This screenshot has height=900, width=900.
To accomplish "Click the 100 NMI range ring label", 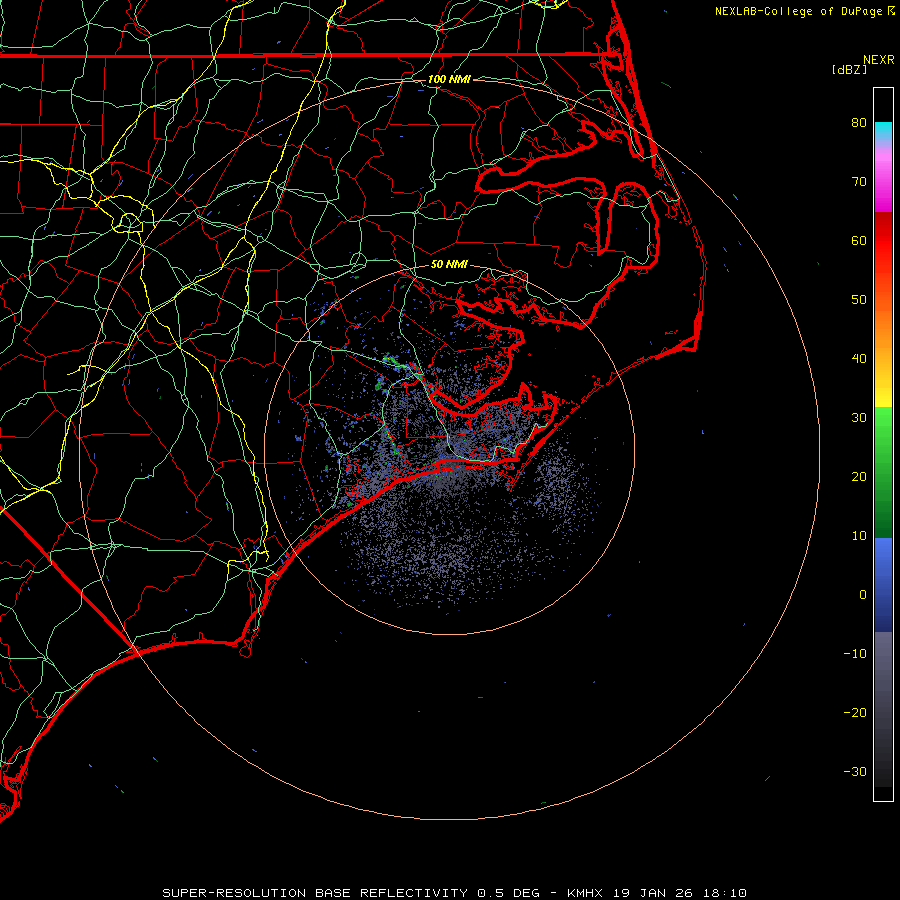I will pos(449,79).
